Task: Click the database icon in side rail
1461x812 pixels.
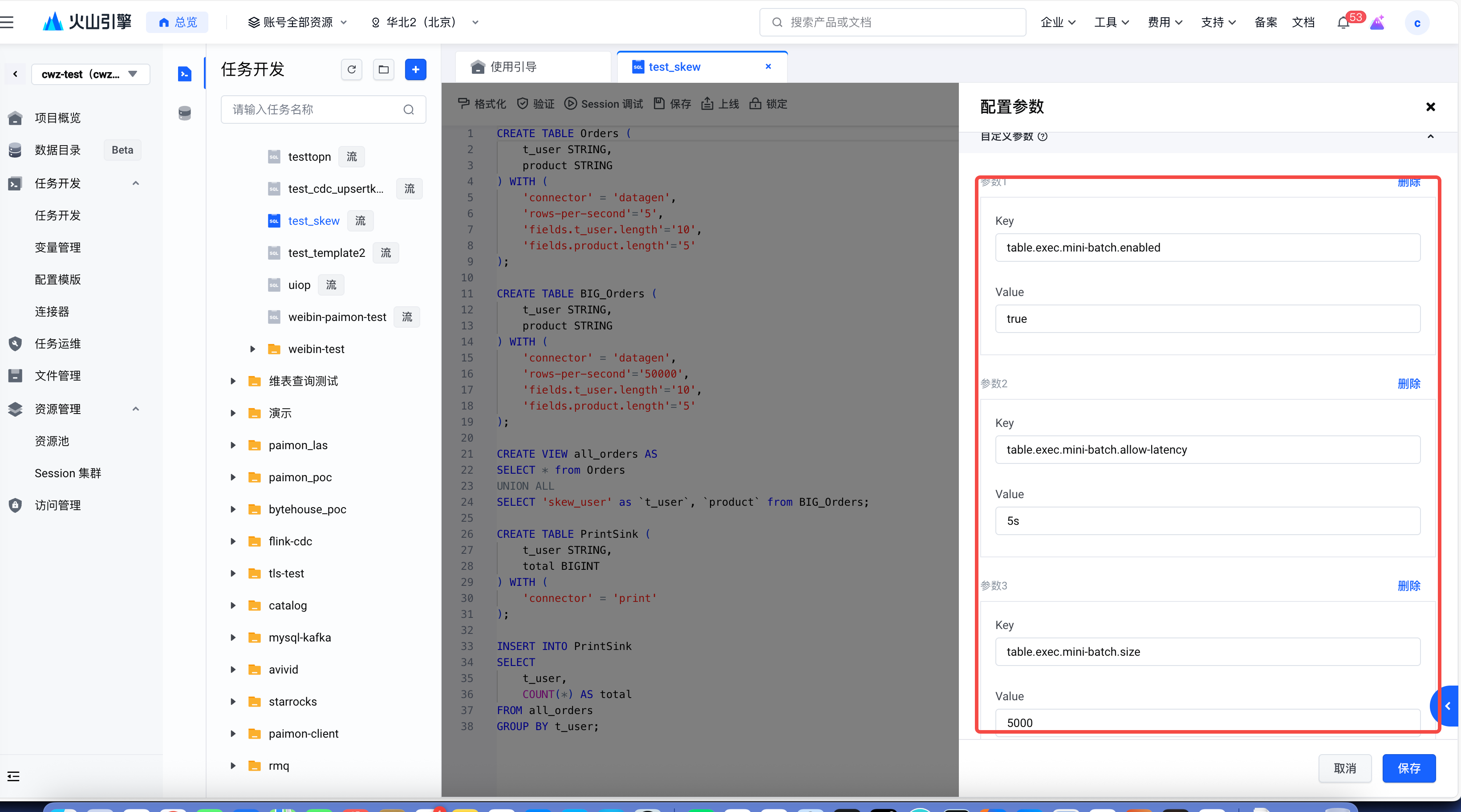Action: click(x=184, y=113)
